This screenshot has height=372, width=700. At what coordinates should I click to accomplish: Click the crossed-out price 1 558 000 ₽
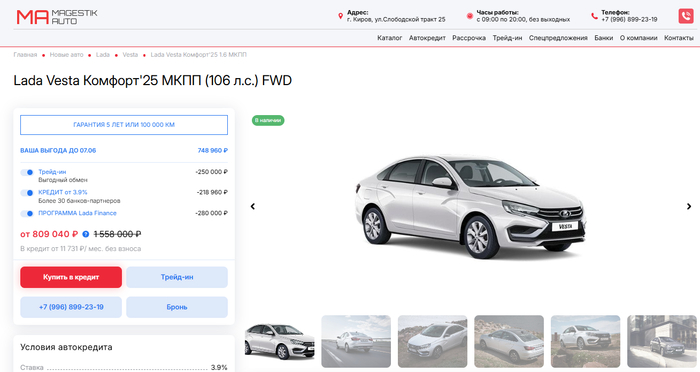[117, 234]
